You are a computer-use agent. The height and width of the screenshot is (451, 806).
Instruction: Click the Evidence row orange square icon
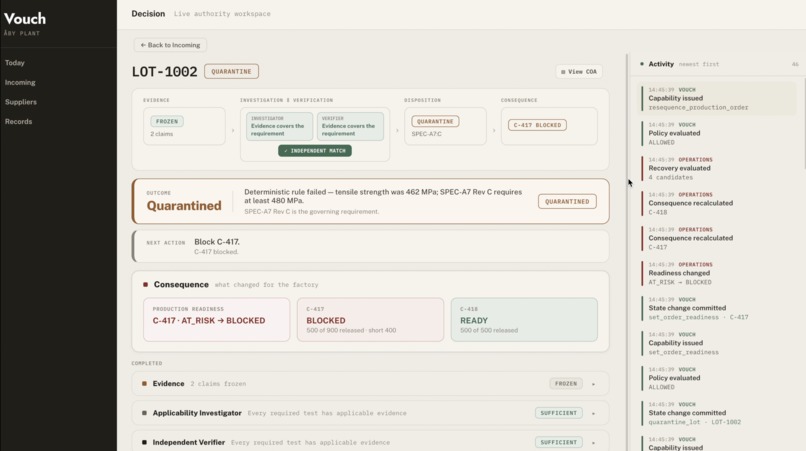[x=144, y=384]
